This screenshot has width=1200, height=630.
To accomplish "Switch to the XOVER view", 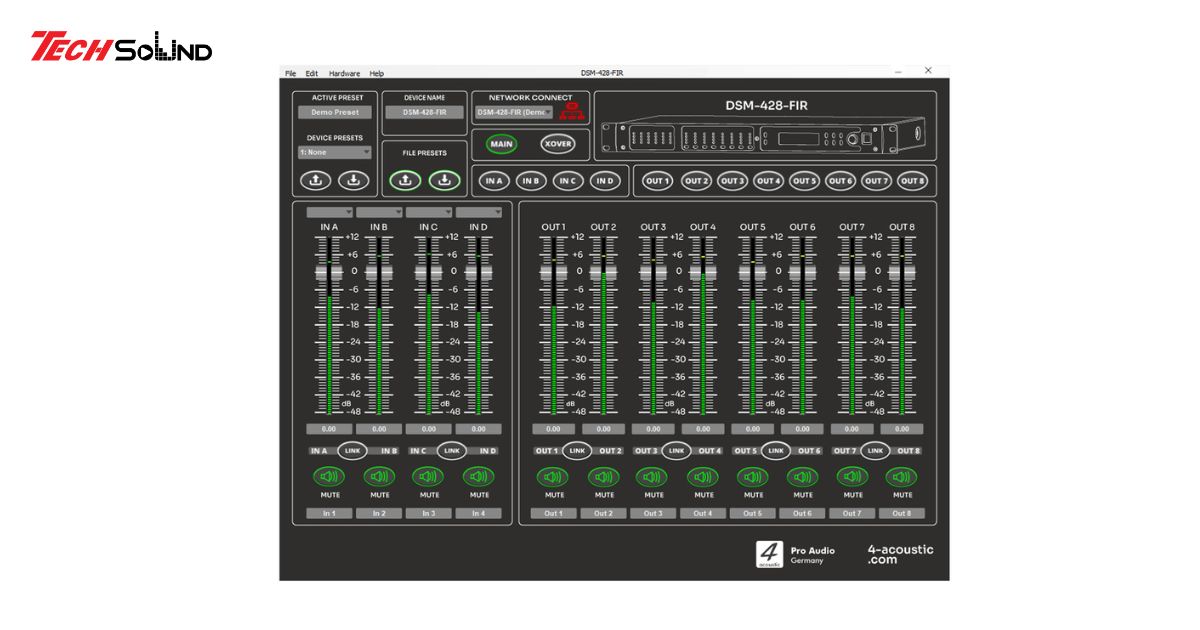I will 558,144.
